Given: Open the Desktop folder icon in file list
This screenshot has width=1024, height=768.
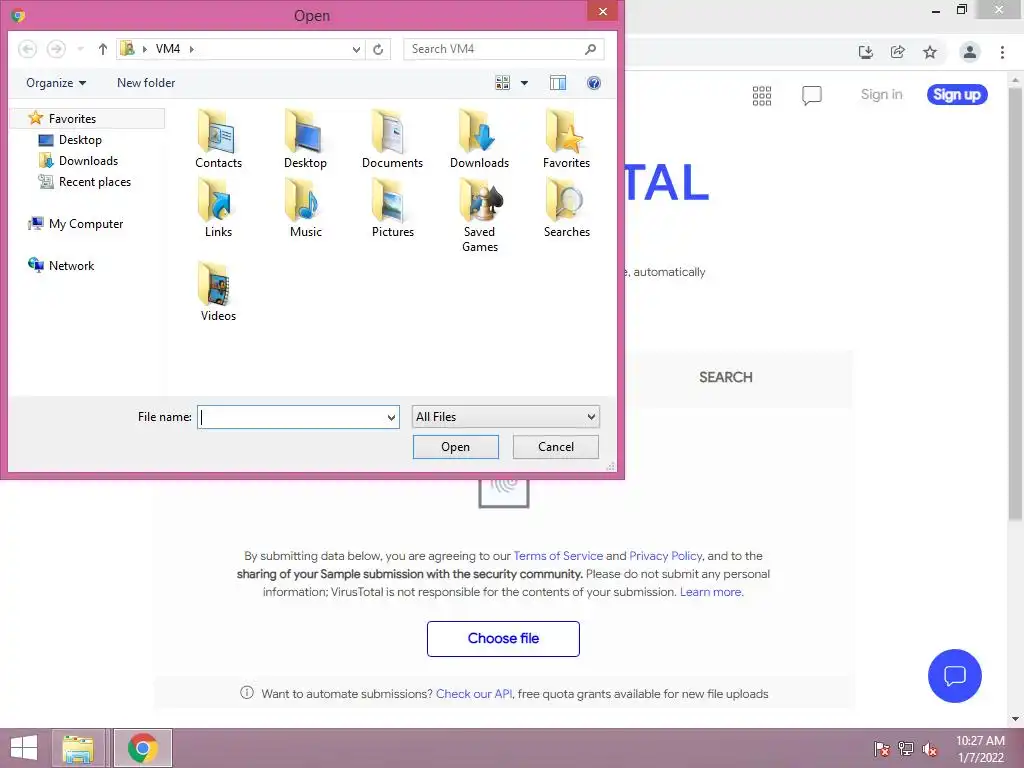Looking at the screenshot, I should 305,139.
